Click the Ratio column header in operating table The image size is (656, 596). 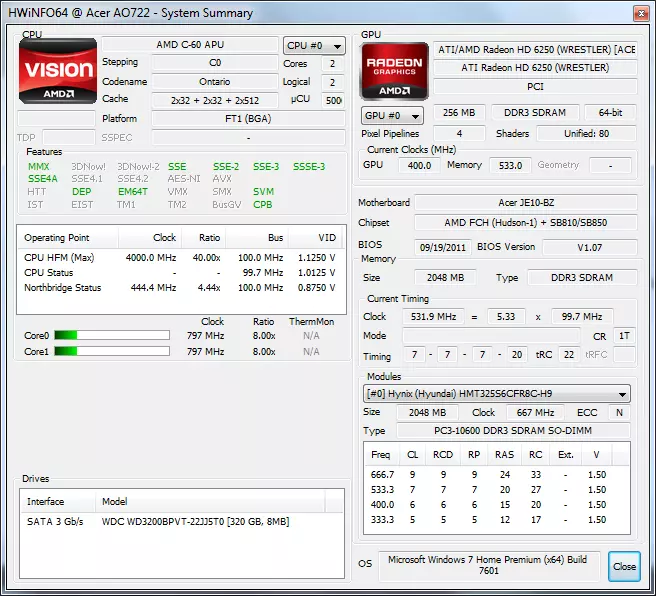[x=204, y=238]
